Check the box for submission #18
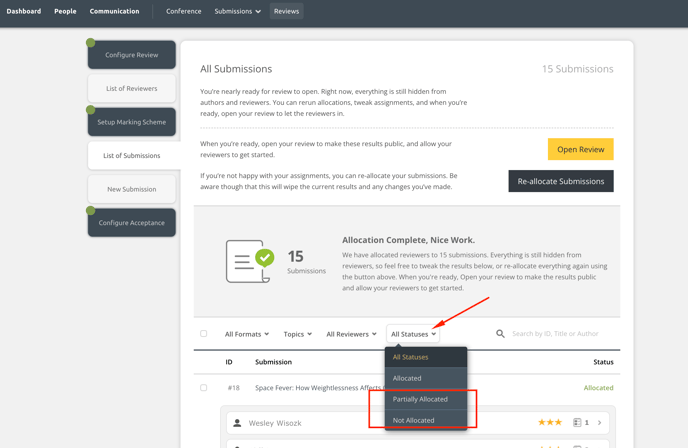 [x=204, y=388]
